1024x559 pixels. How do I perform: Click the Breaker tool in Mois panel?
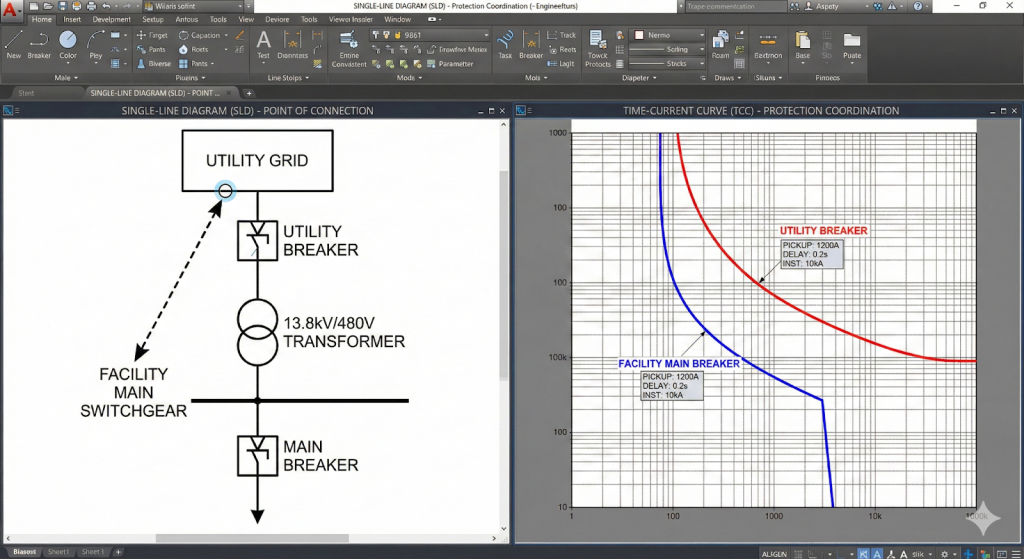click(531, 45)
